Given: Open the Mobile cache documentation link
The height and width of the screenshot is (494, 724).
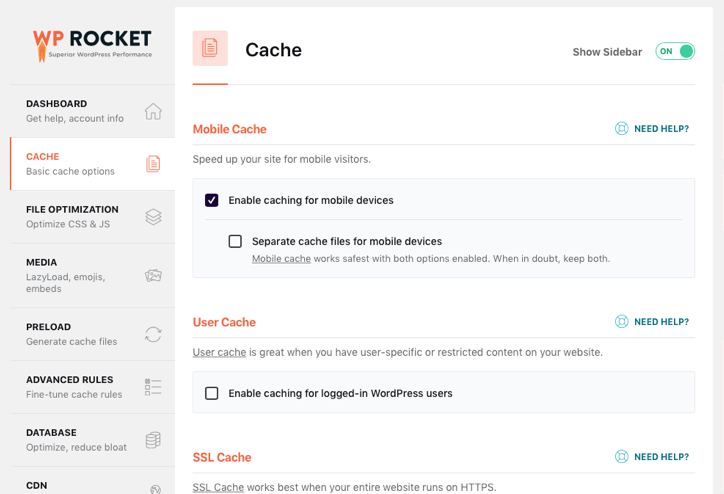Looking at the screenshot, I should [x=281, y=258].
